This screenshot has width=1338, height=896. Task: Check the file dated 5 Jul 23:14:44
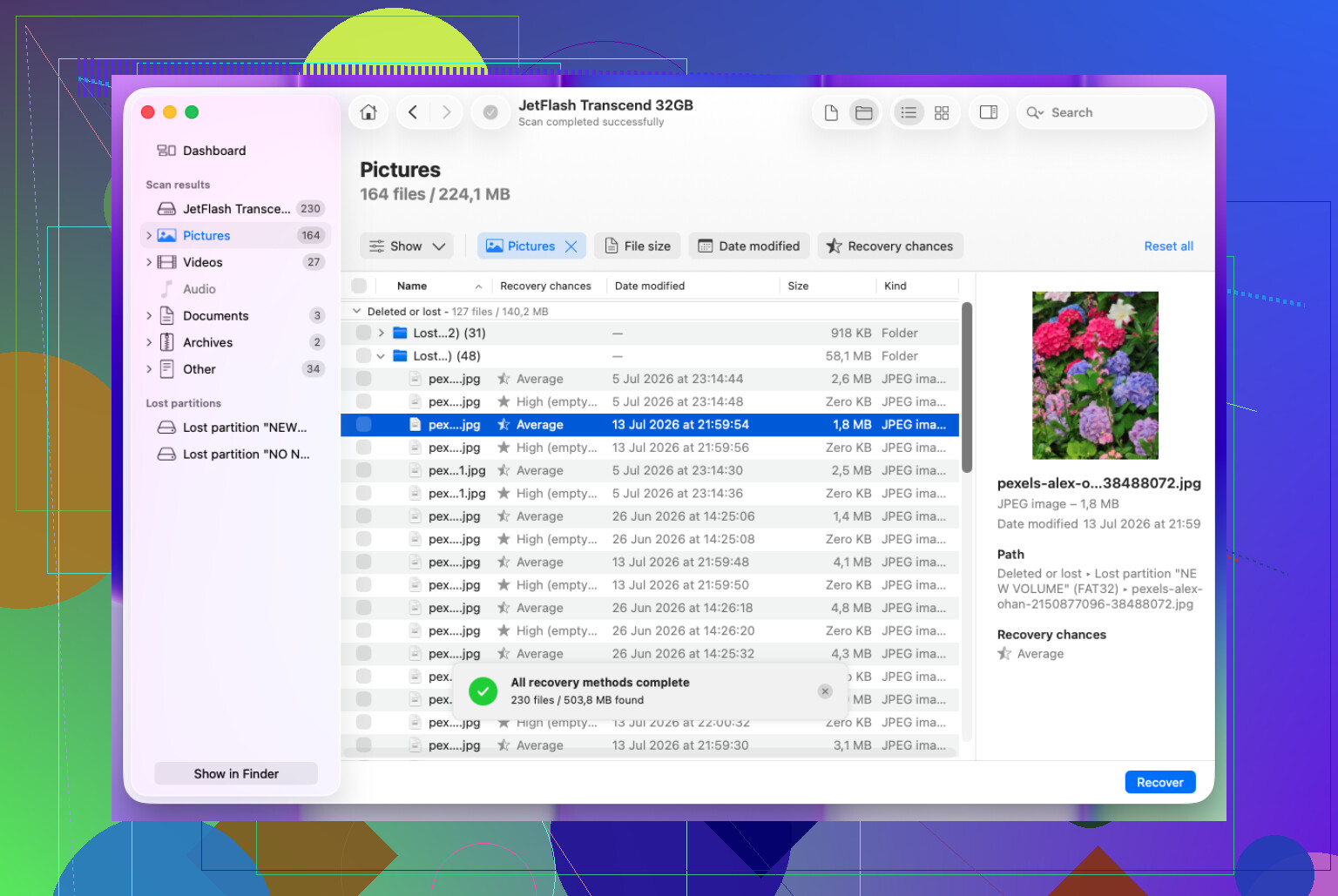364,379
